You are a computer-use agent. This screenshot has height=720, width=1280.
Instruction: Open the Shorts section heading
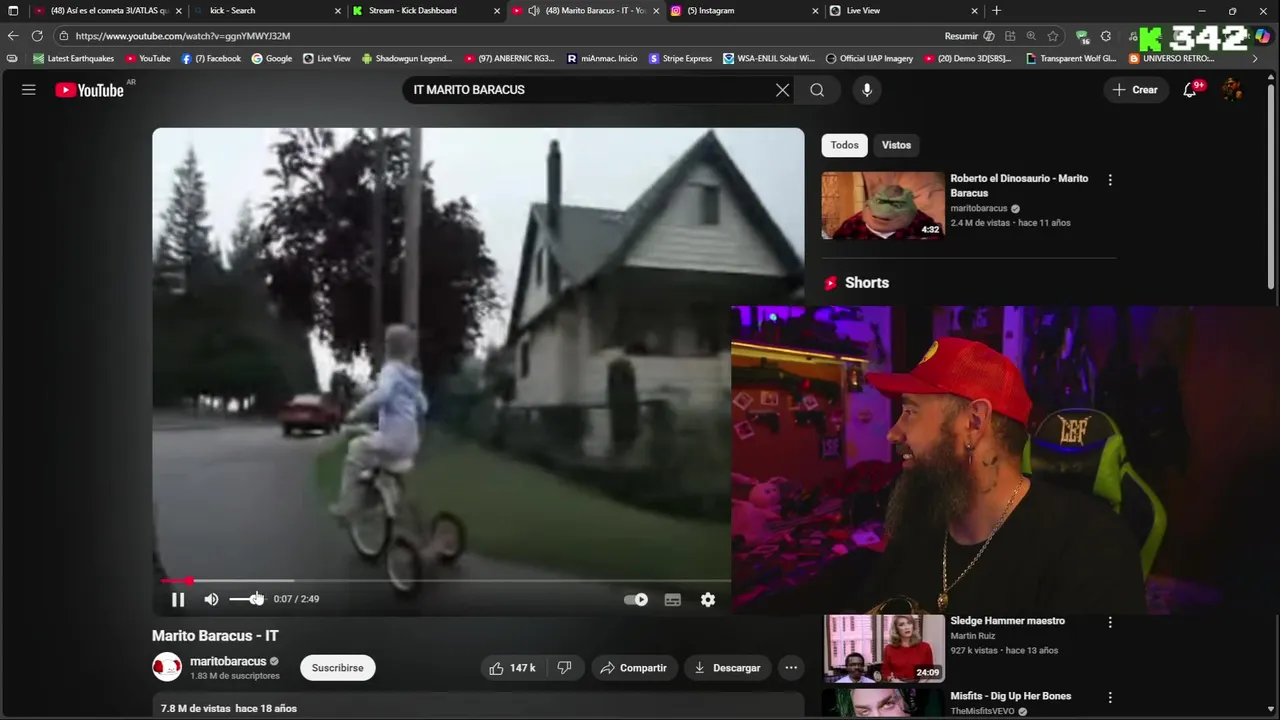[867, 283]
